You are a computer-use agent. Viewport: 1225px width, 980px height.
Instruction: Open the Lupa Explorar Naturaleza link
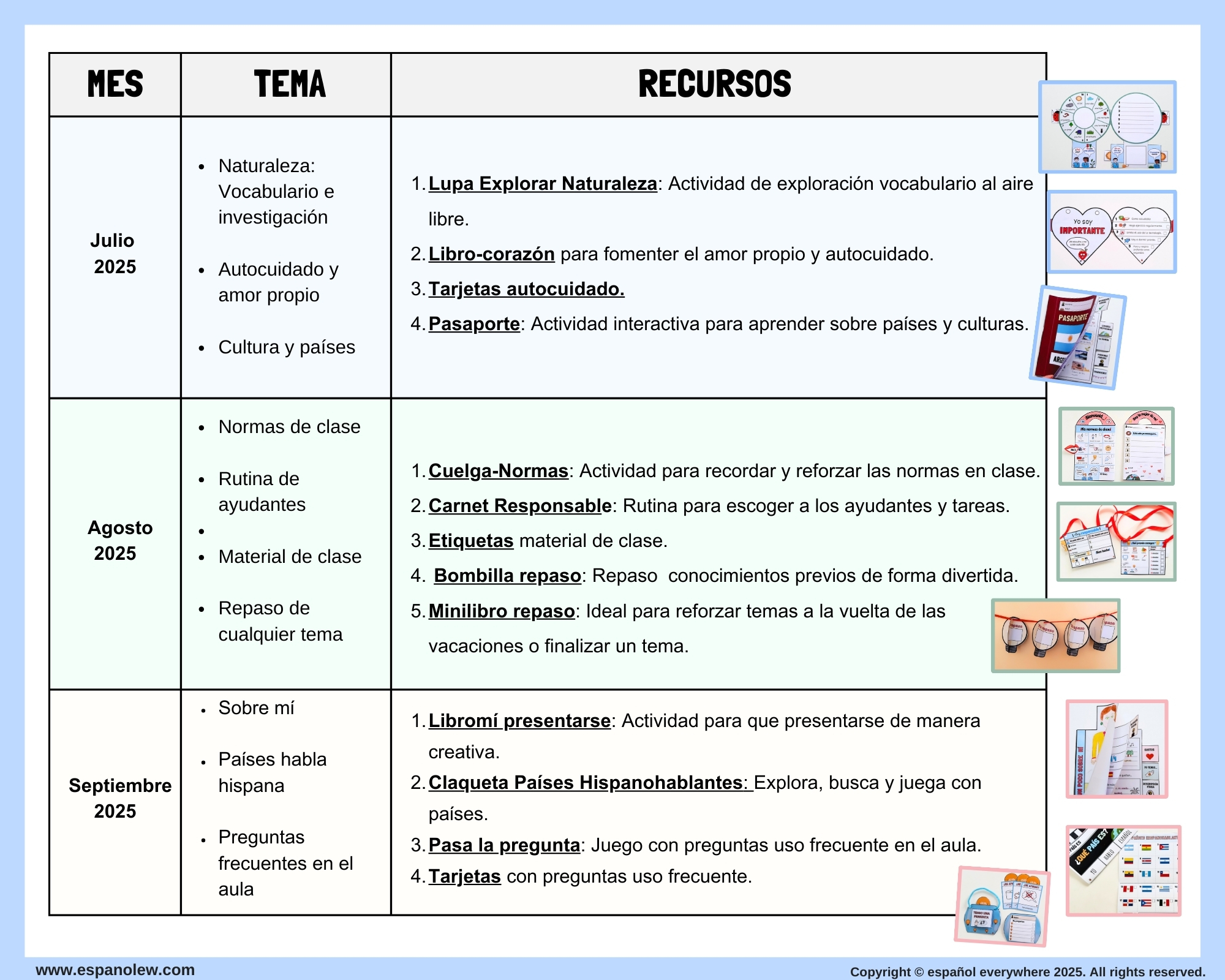(543, 184)
